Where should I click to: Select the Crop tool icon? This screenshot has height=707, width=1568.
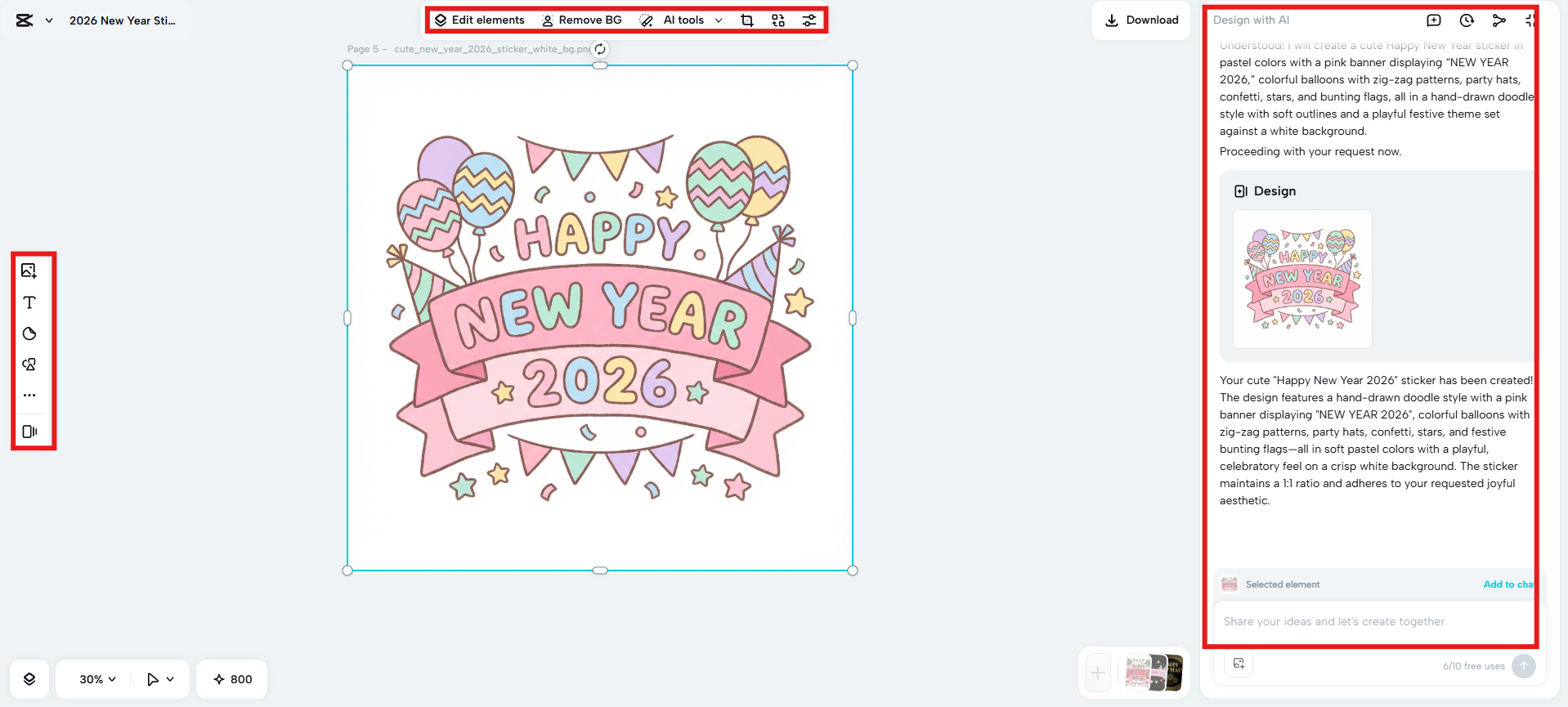tap(746, 20)
